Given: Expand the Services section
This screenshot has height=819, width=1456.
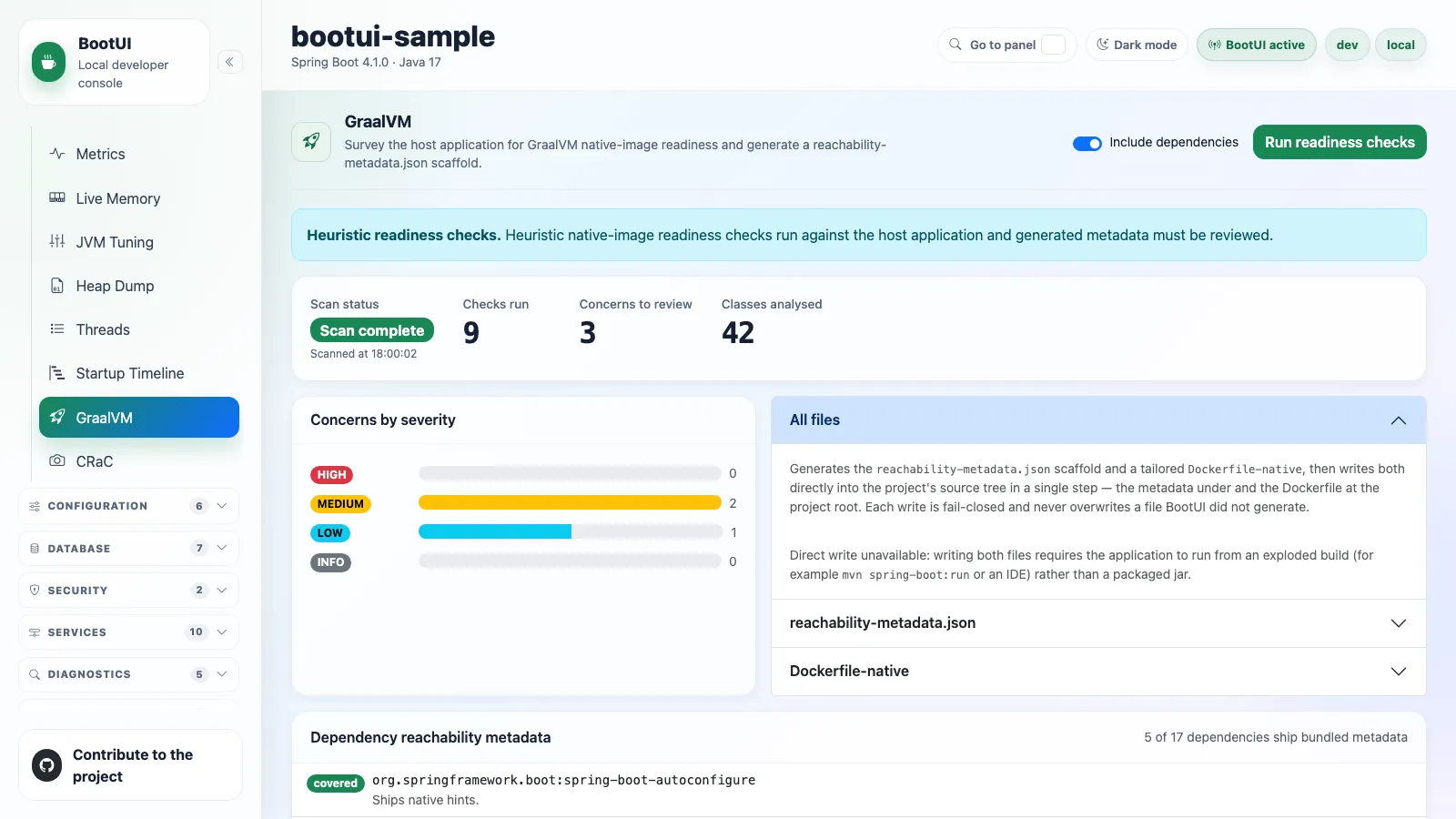Looking at the screenshot, I should click(x=128, y=632).
